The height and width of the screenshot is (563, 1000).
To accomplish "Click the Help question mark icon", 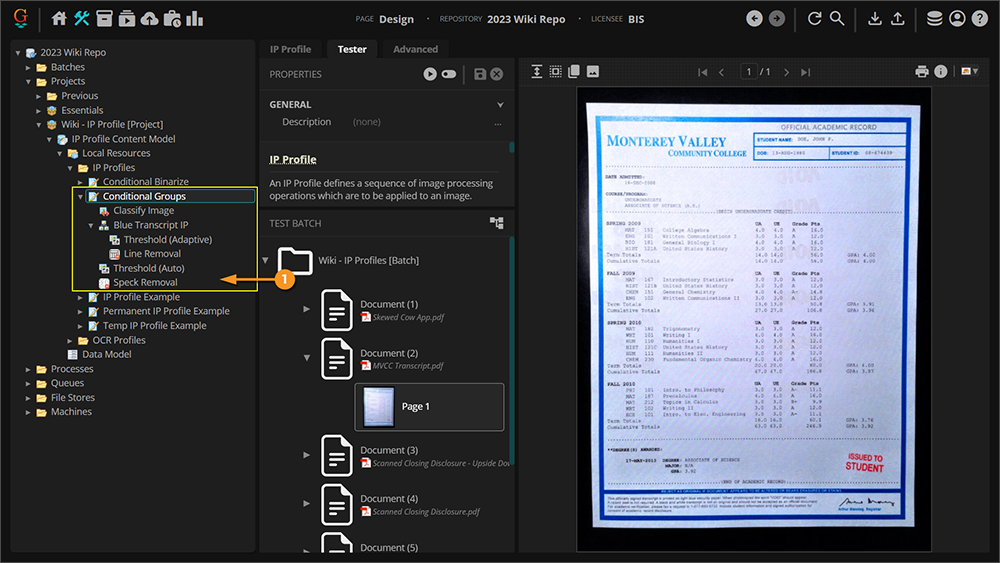I will click(x=979, y=18).
